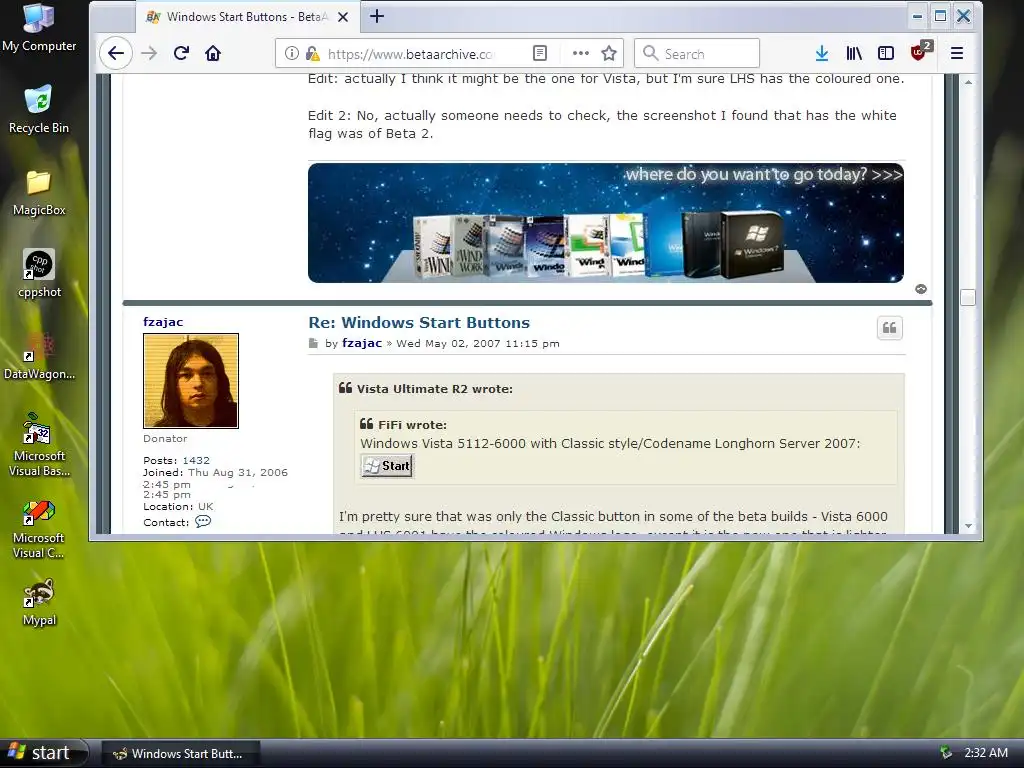Screen dimensions: 1024x768
Task: Launch the cppshot shortcut
Action: (39, 274)
